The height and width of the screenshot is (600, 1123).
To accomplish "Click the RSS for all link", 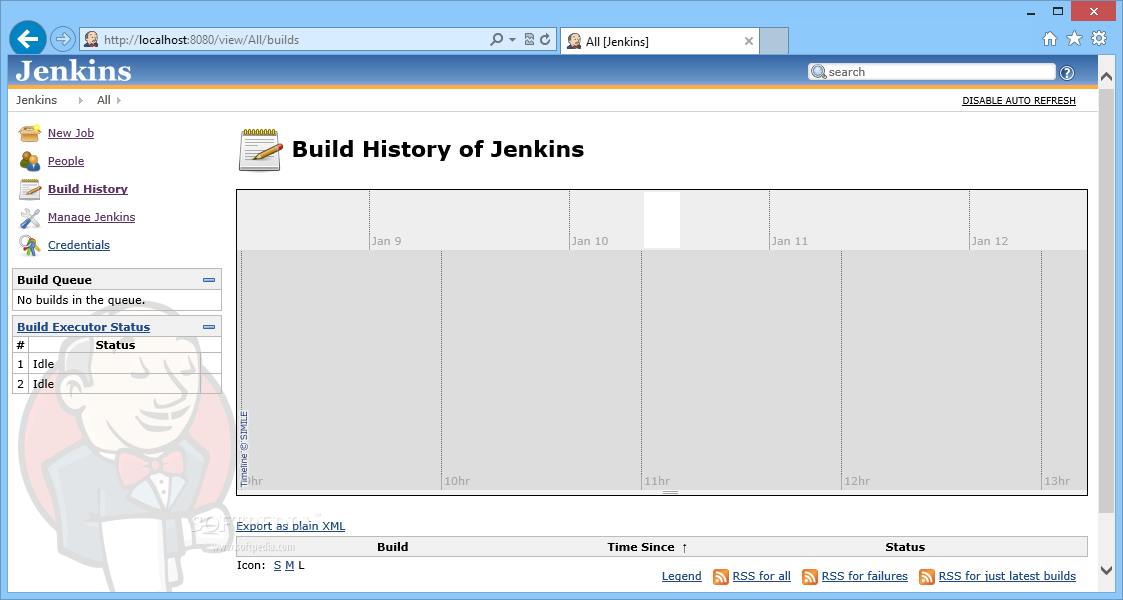I will click(x=761, y=576).
